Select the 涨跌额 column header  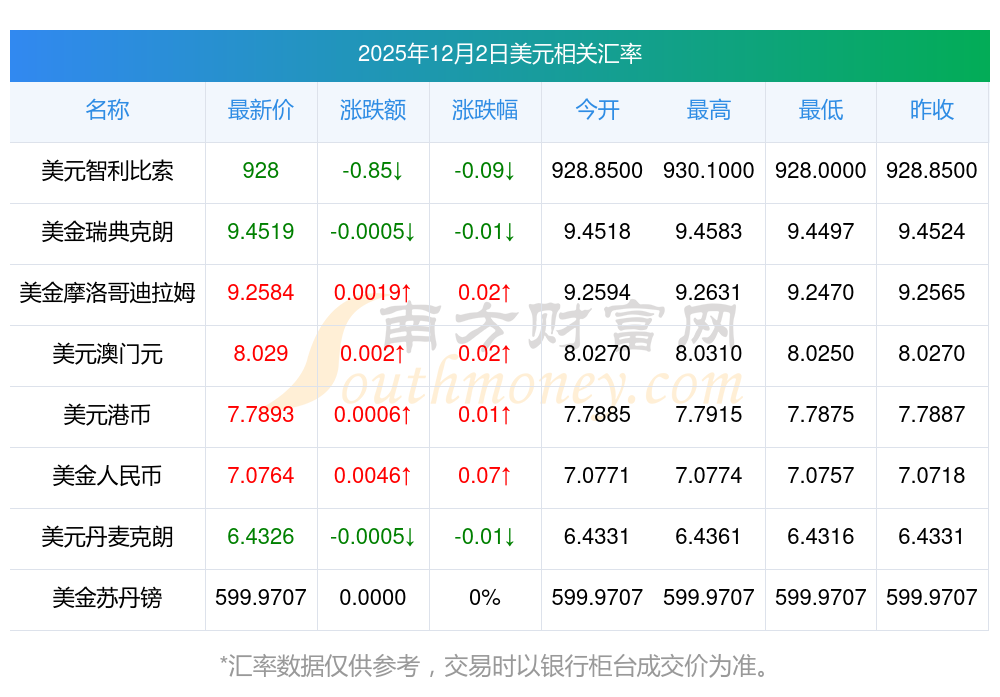(373, 110)
